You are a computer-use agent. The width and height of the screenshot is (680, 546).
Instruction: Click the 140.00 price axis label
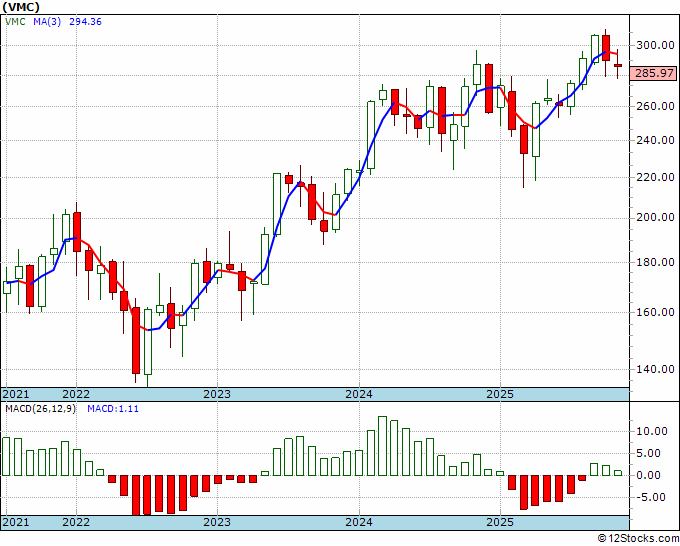coord(655,369)
